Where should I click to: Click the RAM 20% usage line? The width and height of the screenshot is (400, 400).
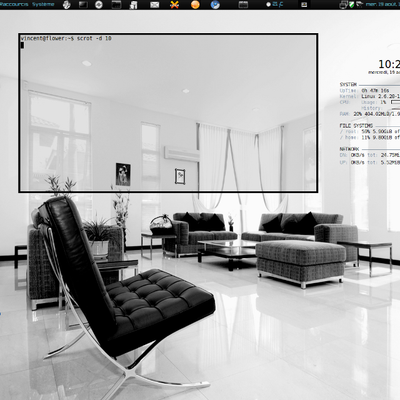pyautogui.click(x=370, y=114)
